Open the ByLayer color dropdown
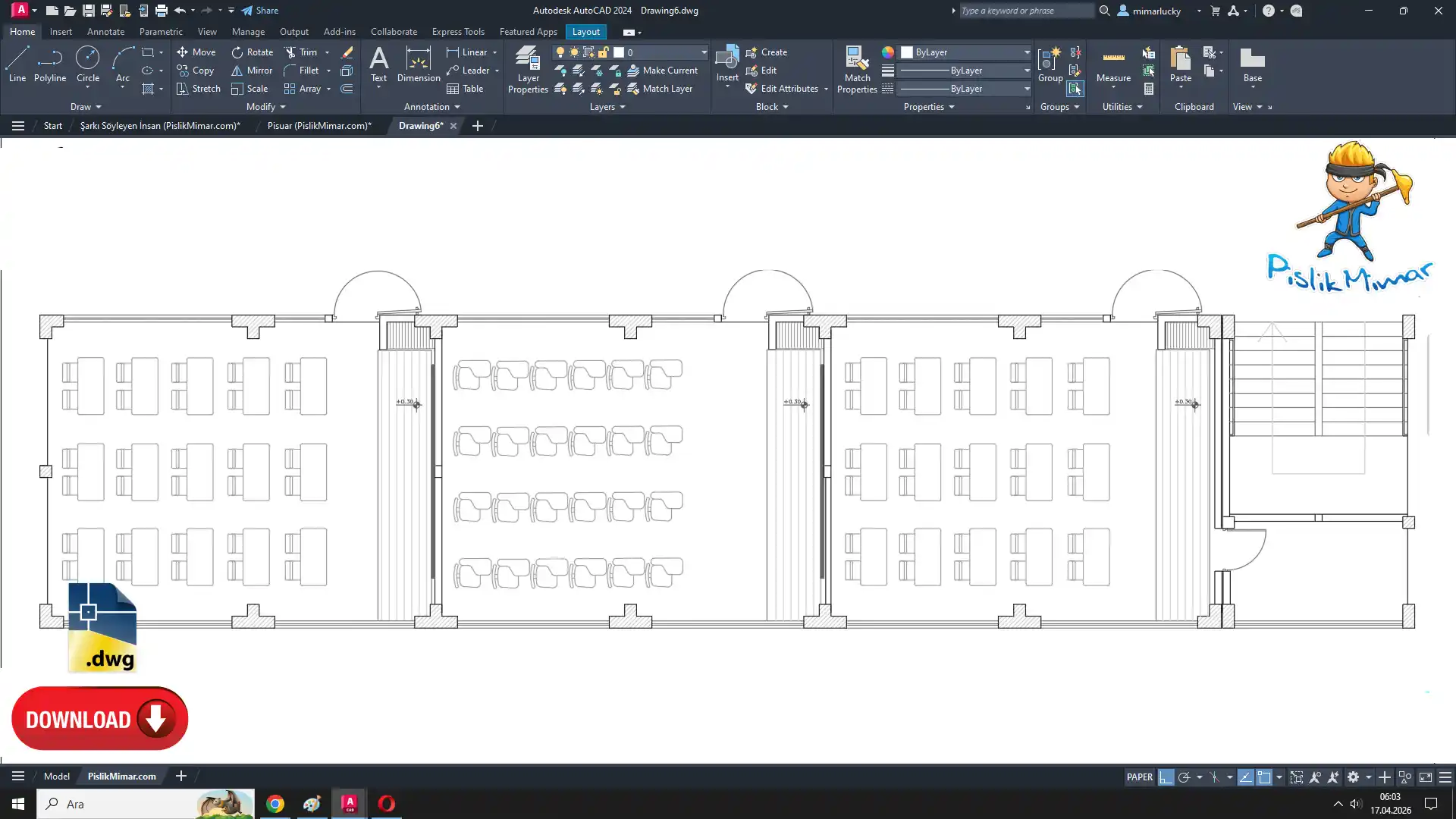The width and height of the screenshot is (1456, 819). coord(1027,52)
